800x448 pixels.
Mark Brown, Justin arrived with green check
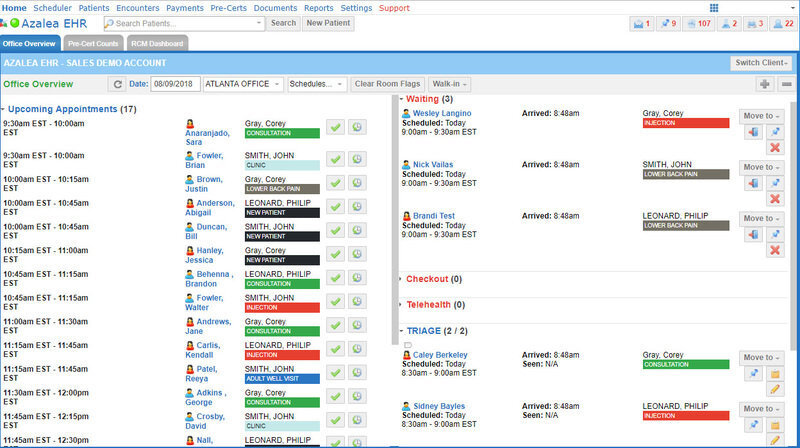point(335,183)
